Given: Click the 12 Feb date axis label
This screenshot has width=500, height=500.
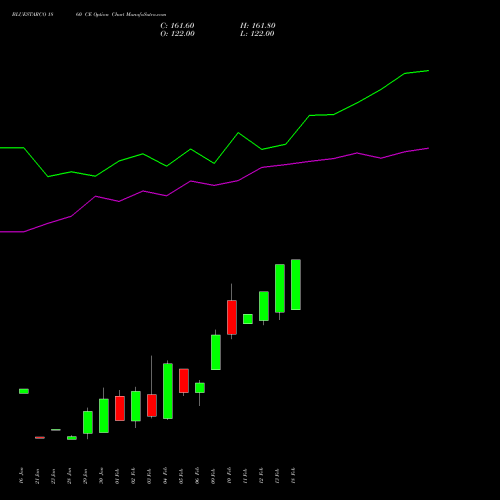Looking at the screenshot, I should (x=262, y=475).
